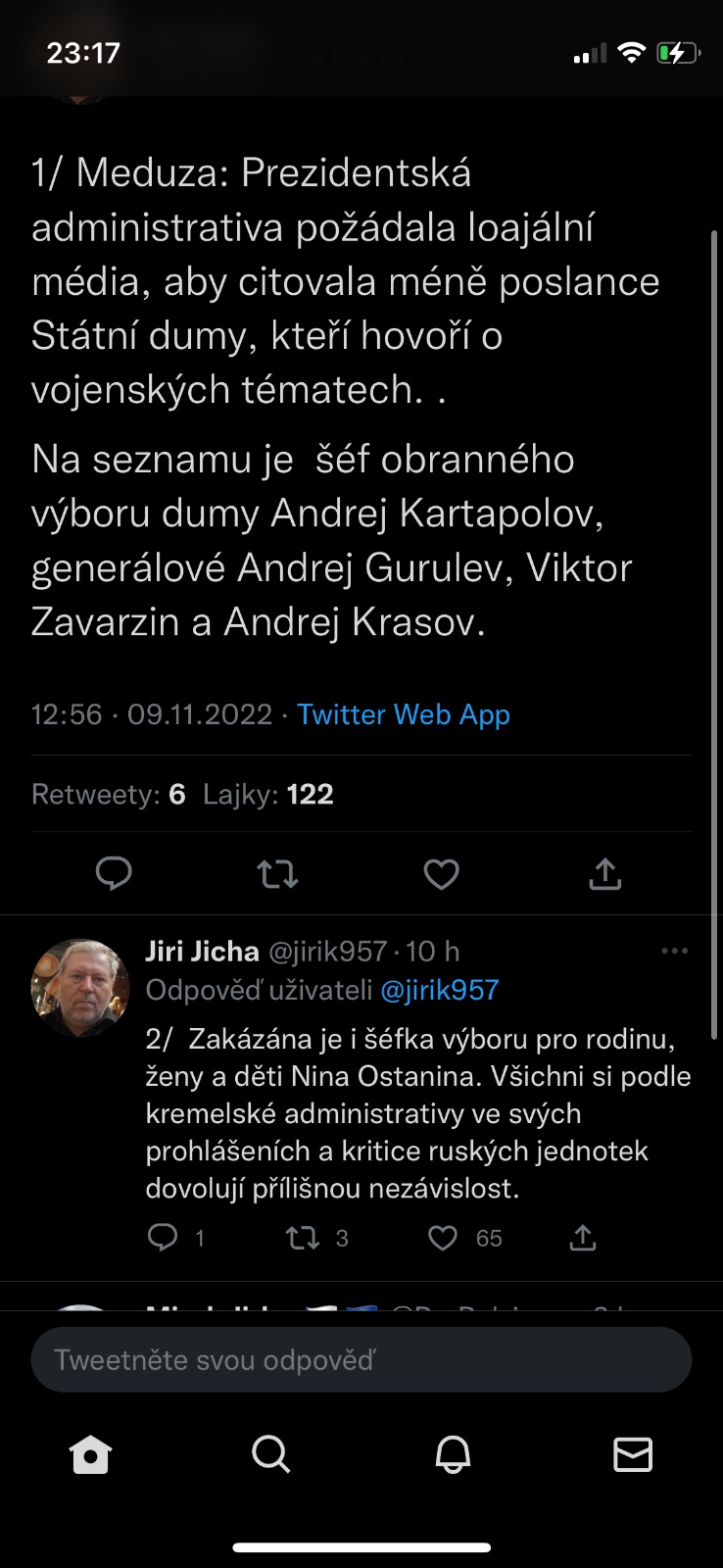Open Jiri Jicha's profile picture
Image resolution: width=723 pixels, height=1568 pixels.
click(80, 988)
